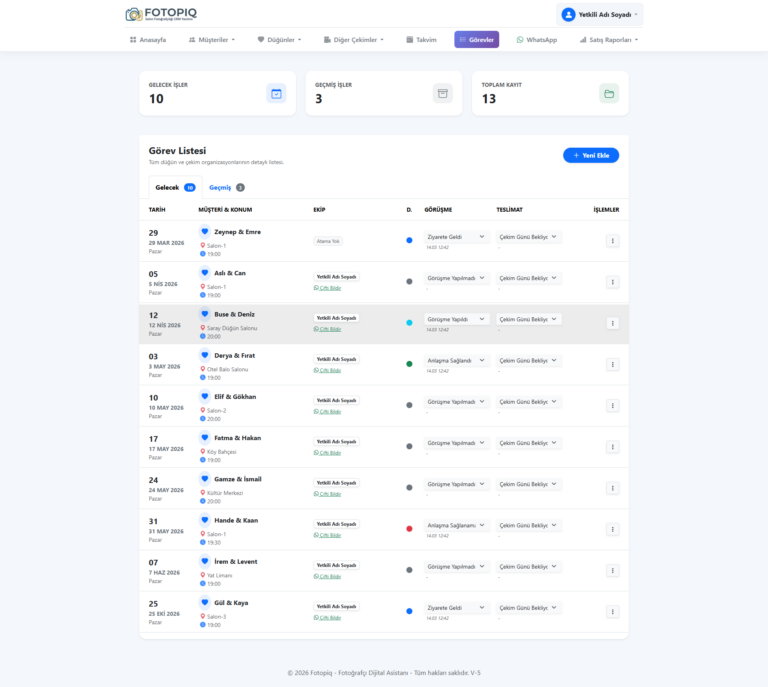The image size is (768, 687).
Task: Open the three-dot actions menu for Zeynep & Emre
Action: coord(612,240)
